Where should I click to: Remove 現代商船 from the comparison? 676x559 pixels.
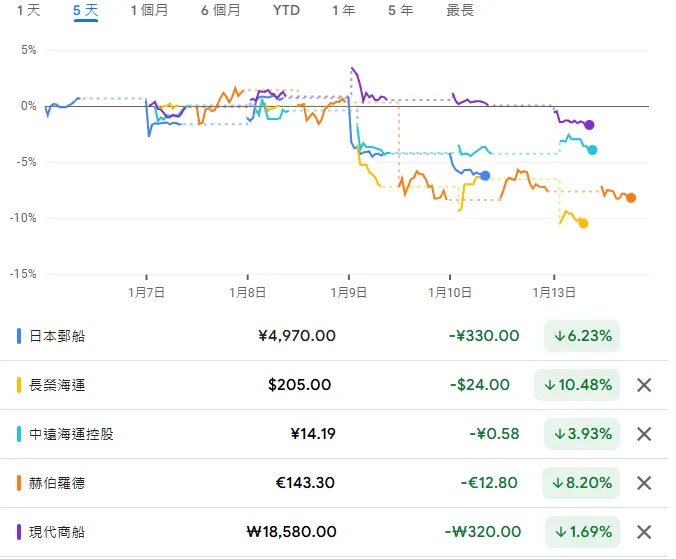point(644,532)
